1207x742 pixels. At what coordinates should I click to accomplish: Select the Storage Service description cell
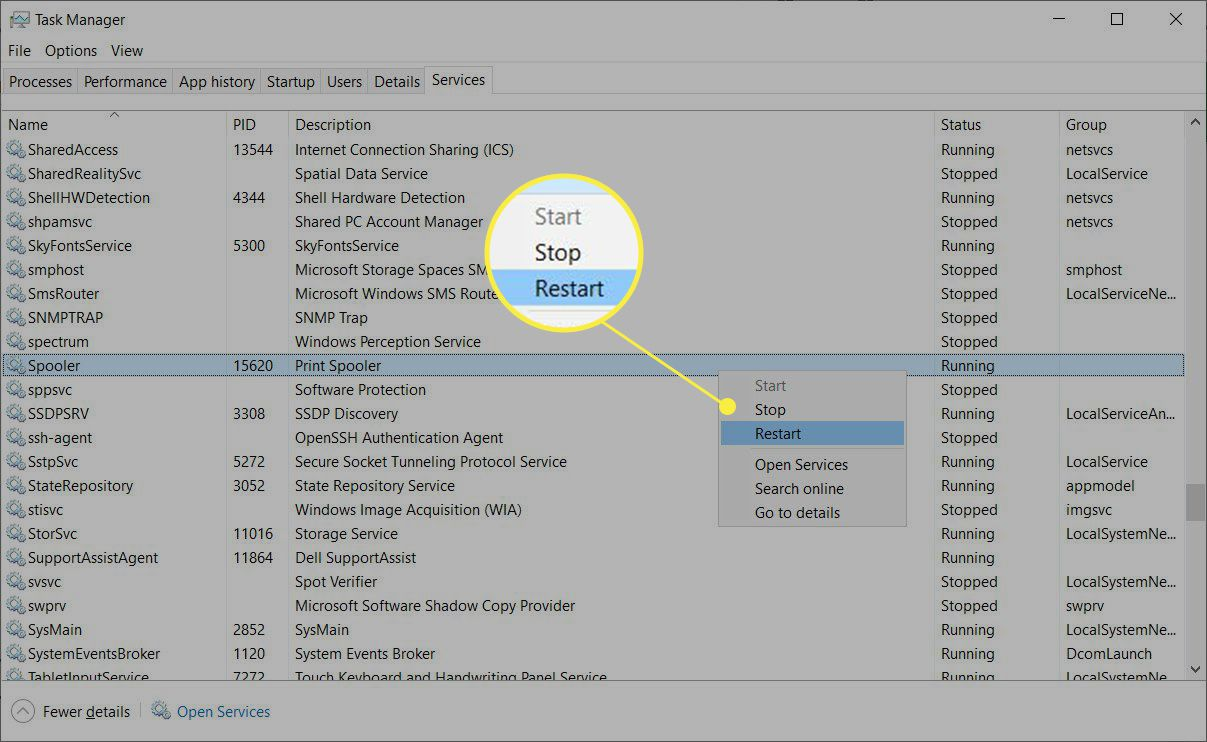346,534
